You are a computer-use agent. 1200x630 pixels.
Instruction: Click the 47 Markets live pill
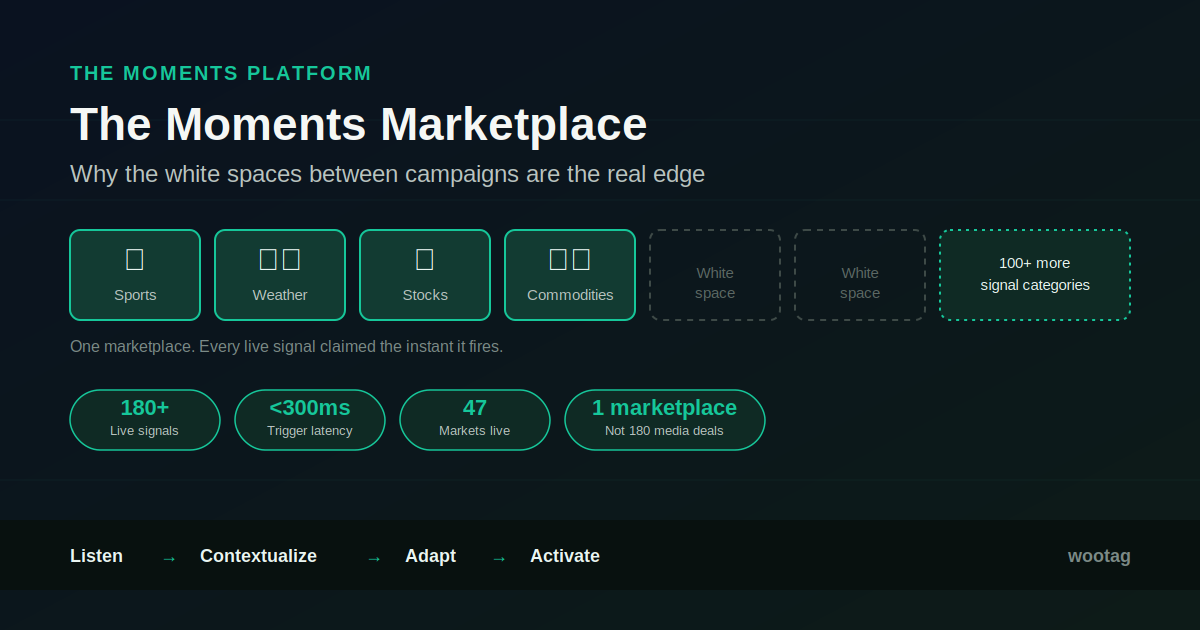475,420
